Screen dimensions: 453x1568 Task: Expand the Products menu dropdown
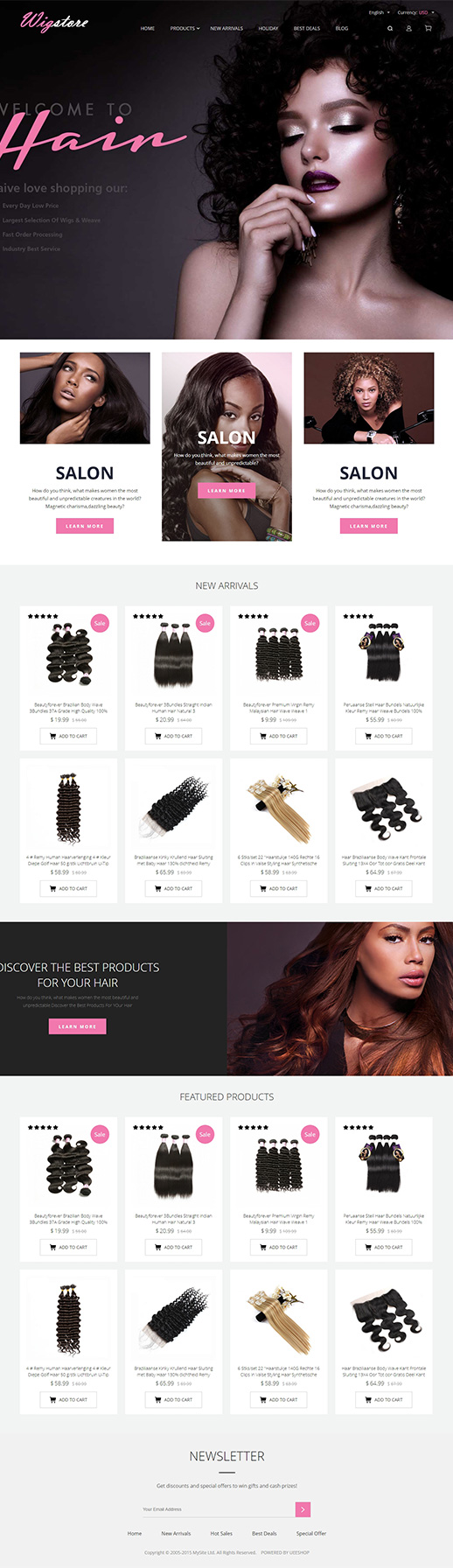point(185,28)
